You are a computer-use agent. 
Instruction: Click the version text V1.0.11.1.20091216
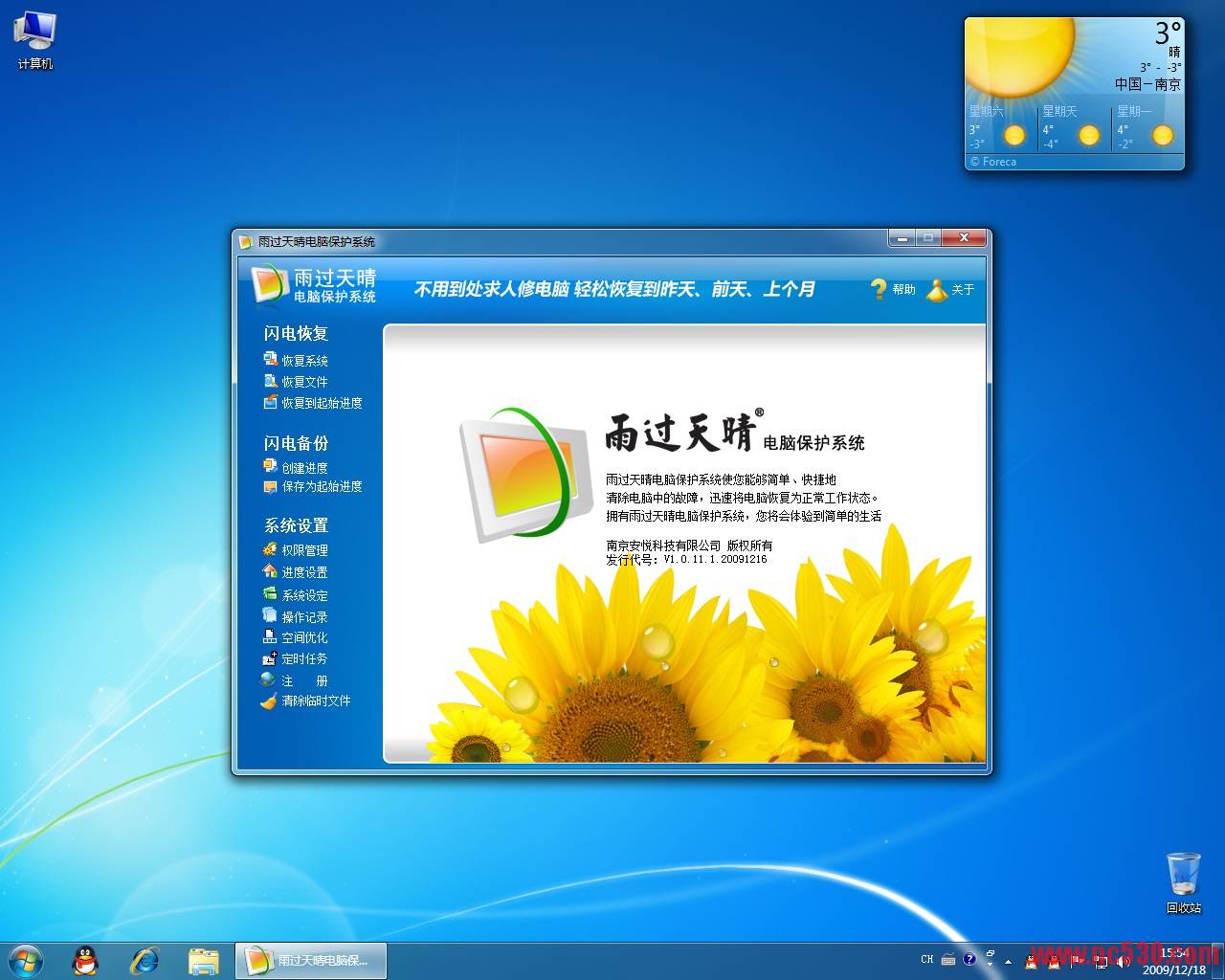pos(715,559)
